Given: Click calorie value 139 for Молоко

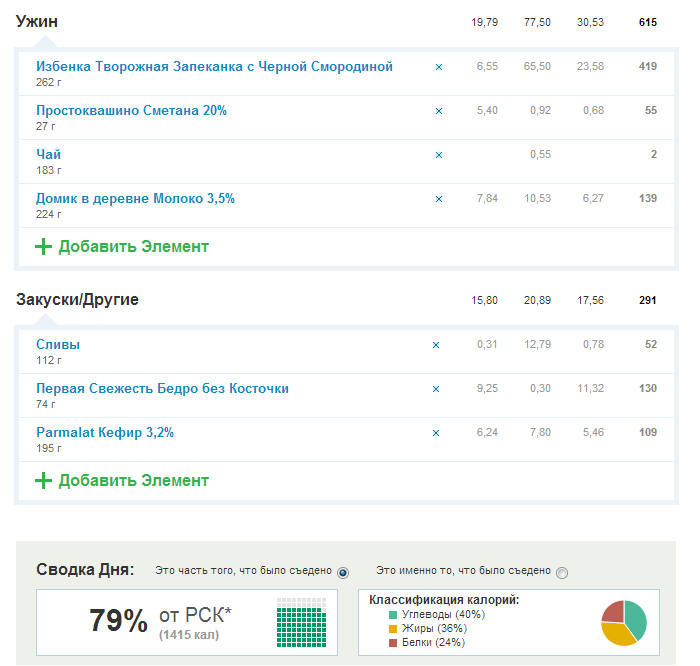Looking at the screenshot, I should tap(648, 198).
